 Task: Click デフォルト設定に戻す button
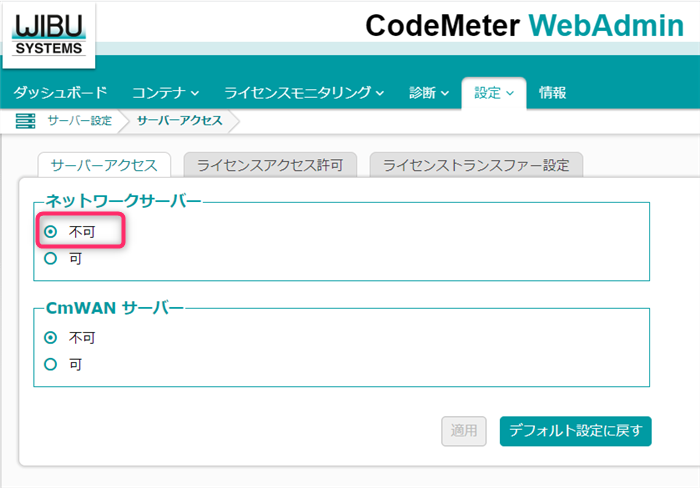point(575,431)
